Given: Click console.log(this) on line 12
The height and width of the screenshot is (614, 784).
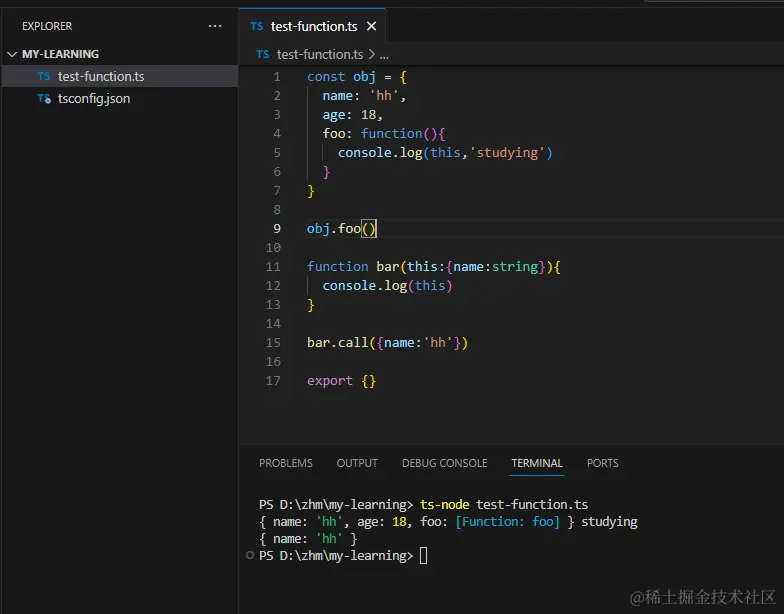Looking at the screenshot, I should [x=387, y=286].
